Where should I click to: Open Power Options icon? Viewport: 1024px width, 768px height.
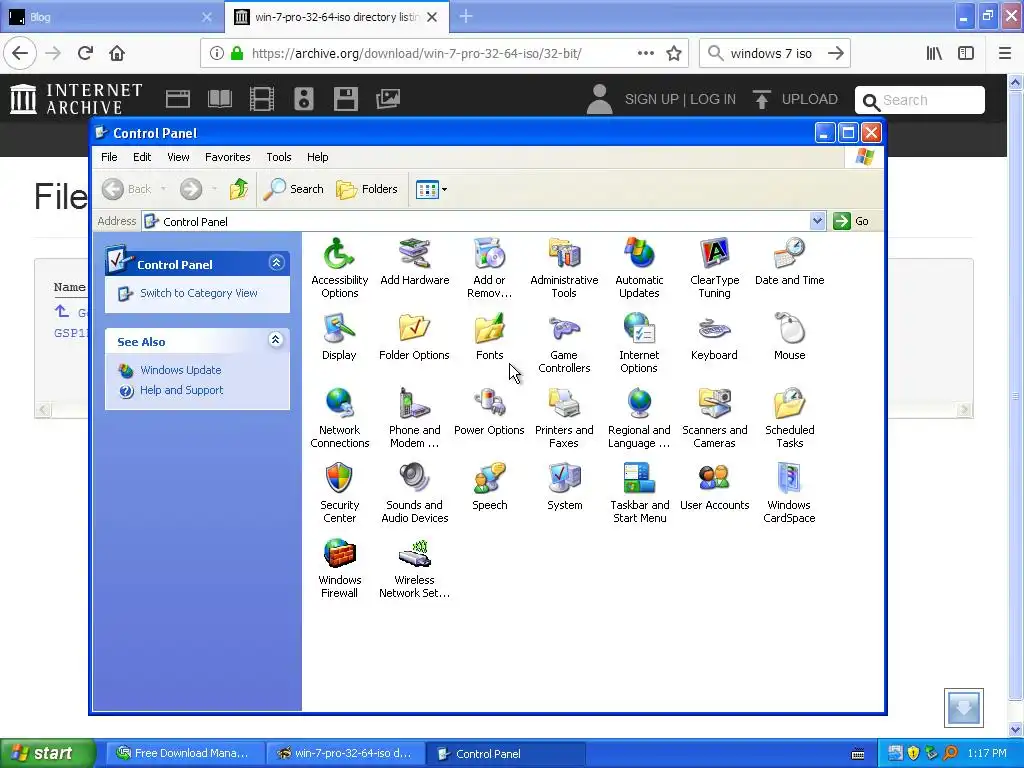pyautogui.click(x=489, y=412)
